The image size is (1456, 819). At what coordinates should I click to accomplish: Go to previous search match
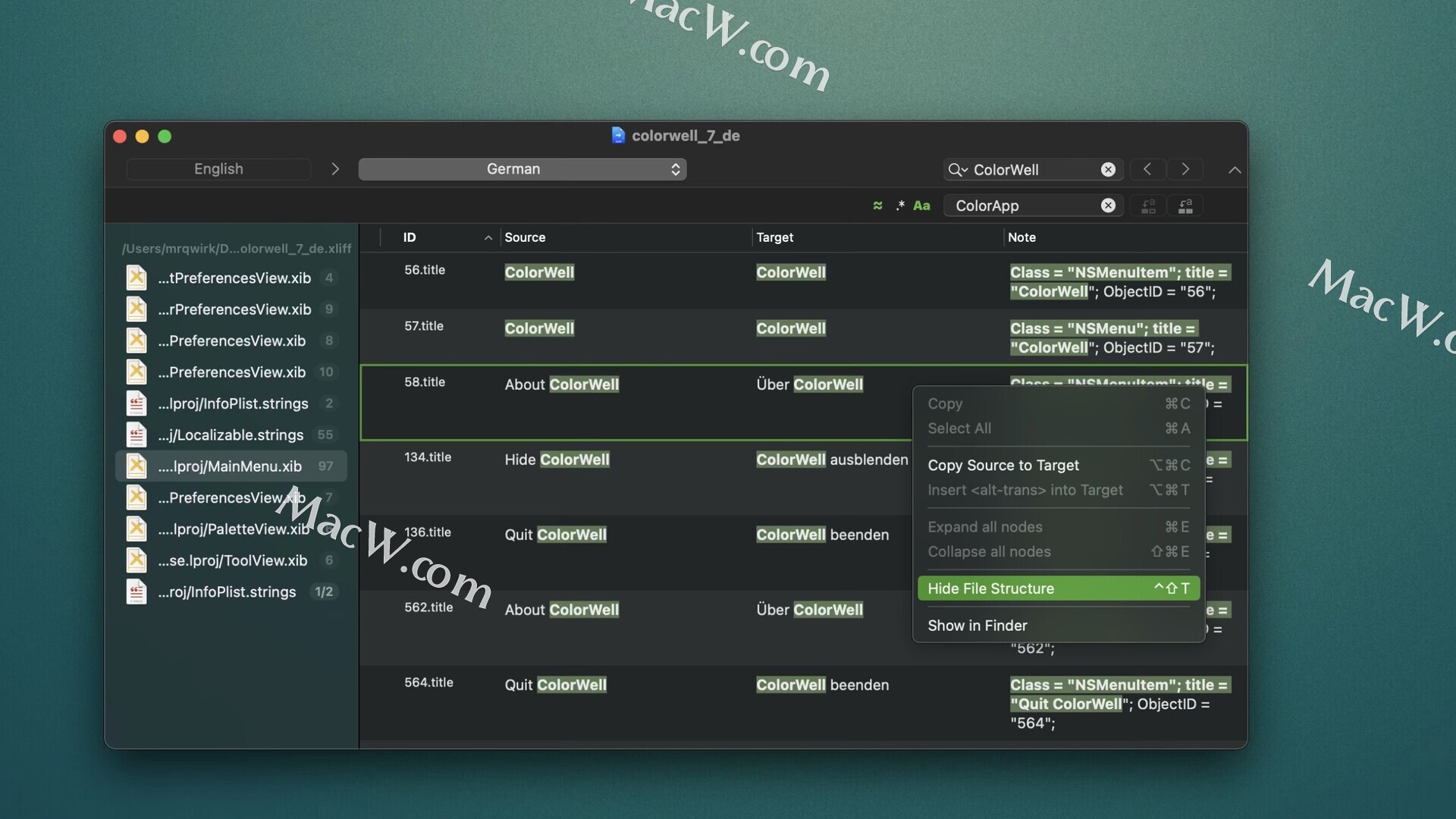(x=1147, y=170)
